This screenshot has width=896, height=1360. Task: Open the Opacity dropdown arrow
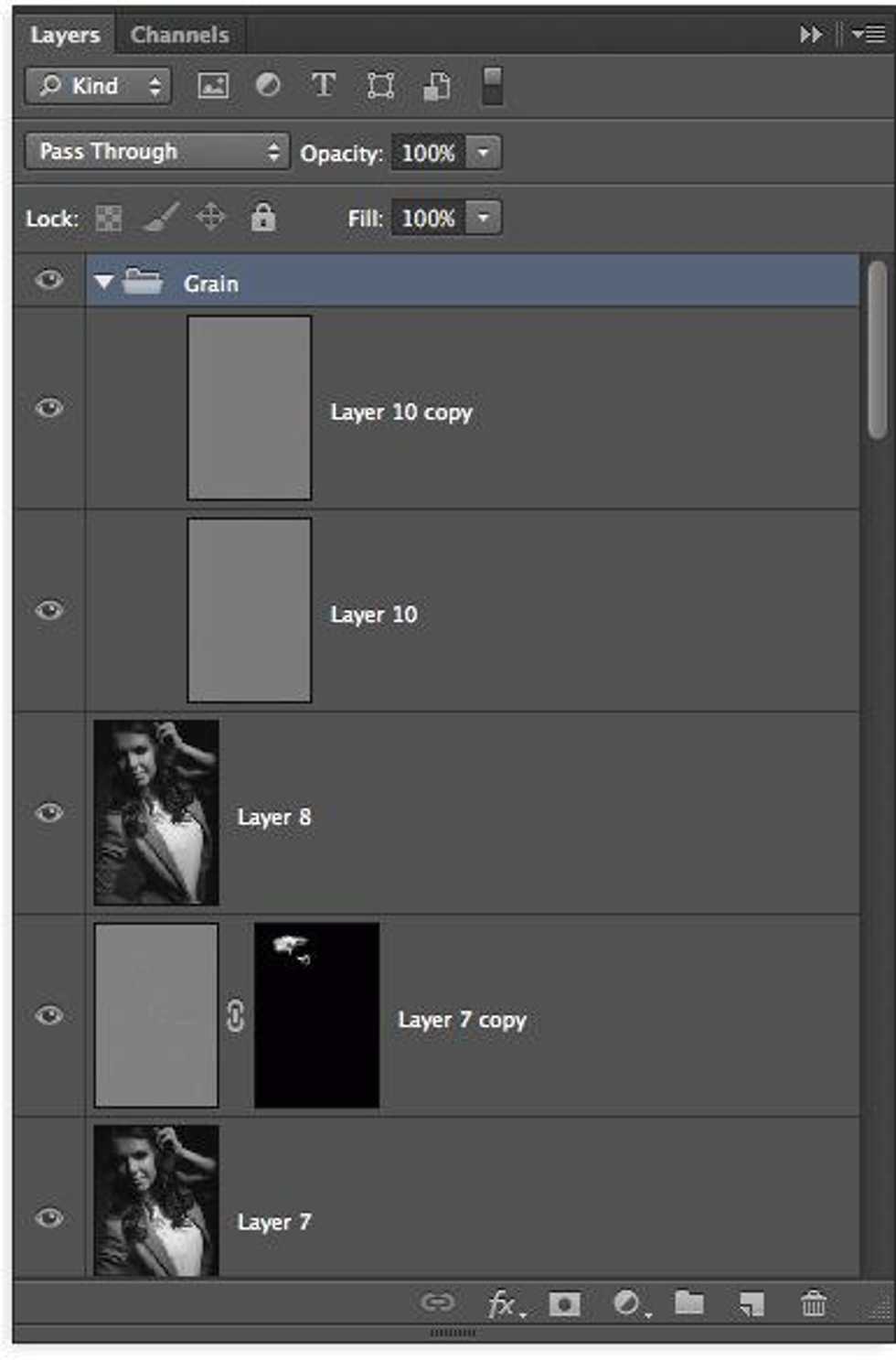click(484, 152)
